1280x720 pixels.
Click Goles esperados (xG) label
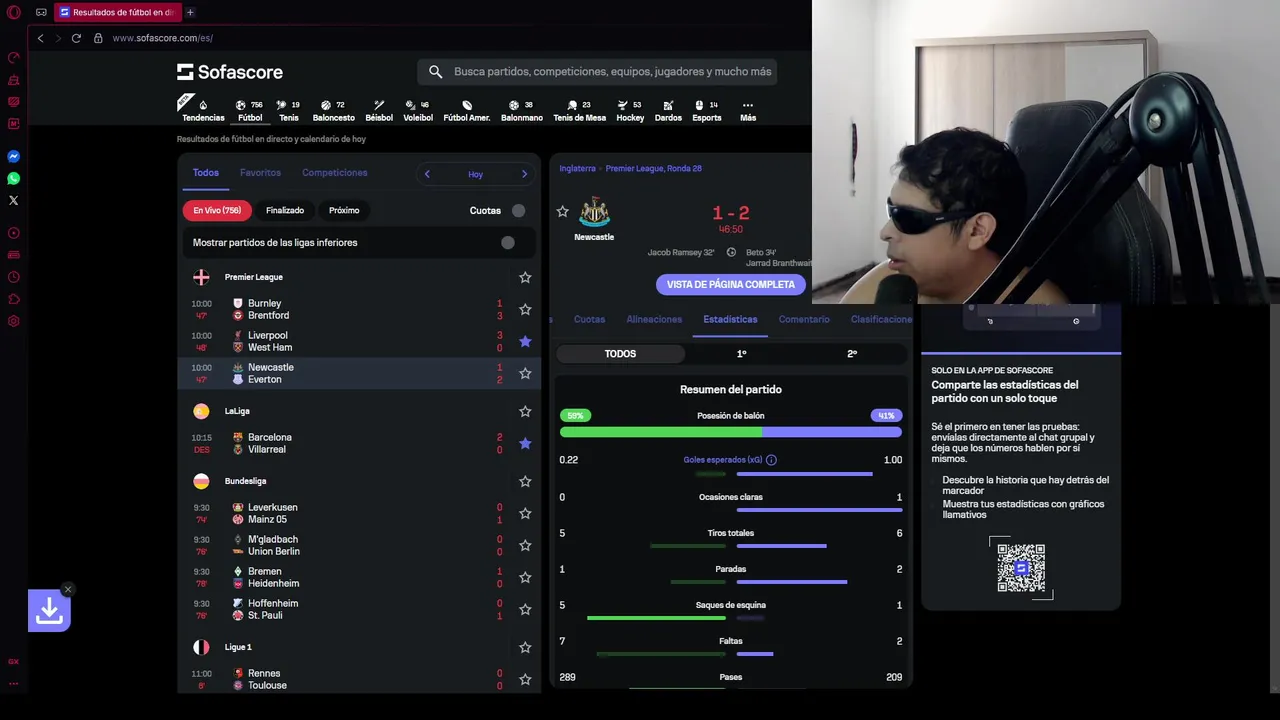coord(723,460)
